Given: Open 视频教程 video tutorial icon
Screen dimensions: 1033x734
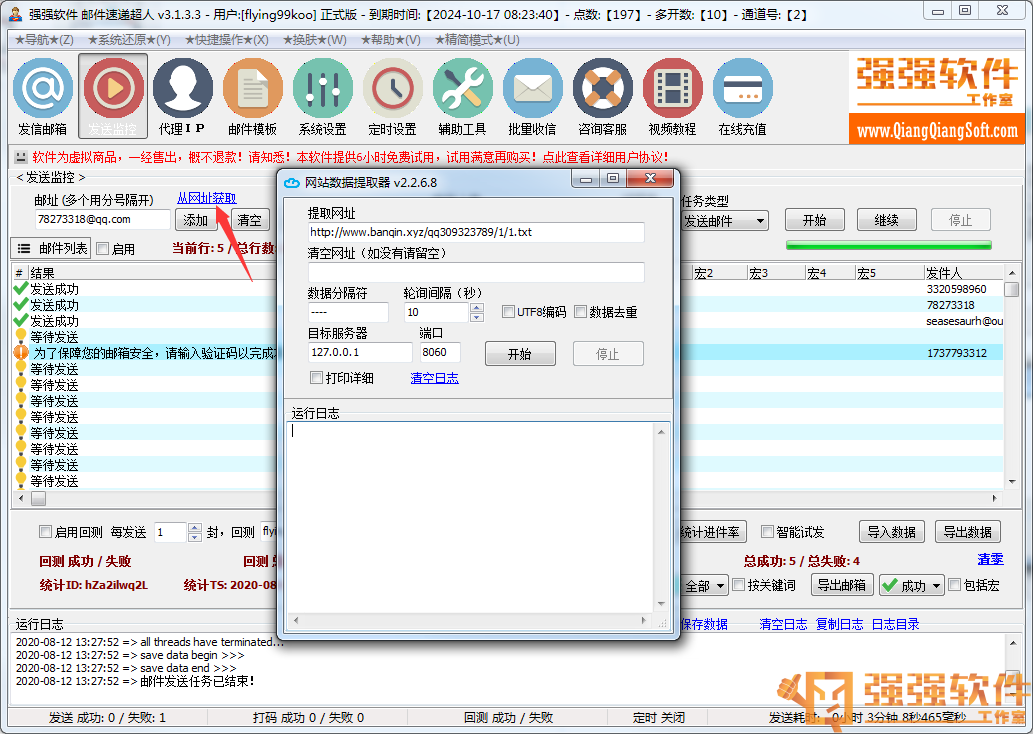Looking at the screenshot, I should tap(672, 96).
